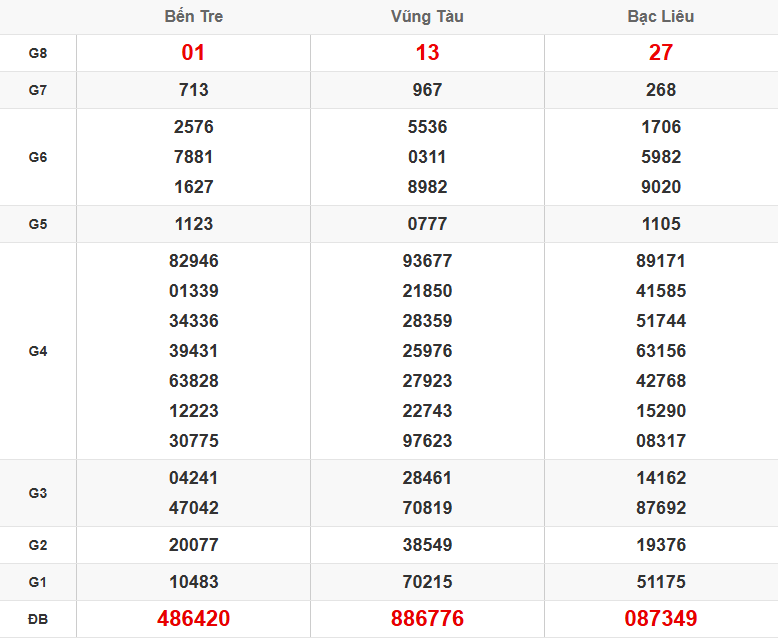Select Vũng Tàu special prize number 886776
The height and width of the screenshot is (638, 778).
pyautogui.click(x=427, y=619)
